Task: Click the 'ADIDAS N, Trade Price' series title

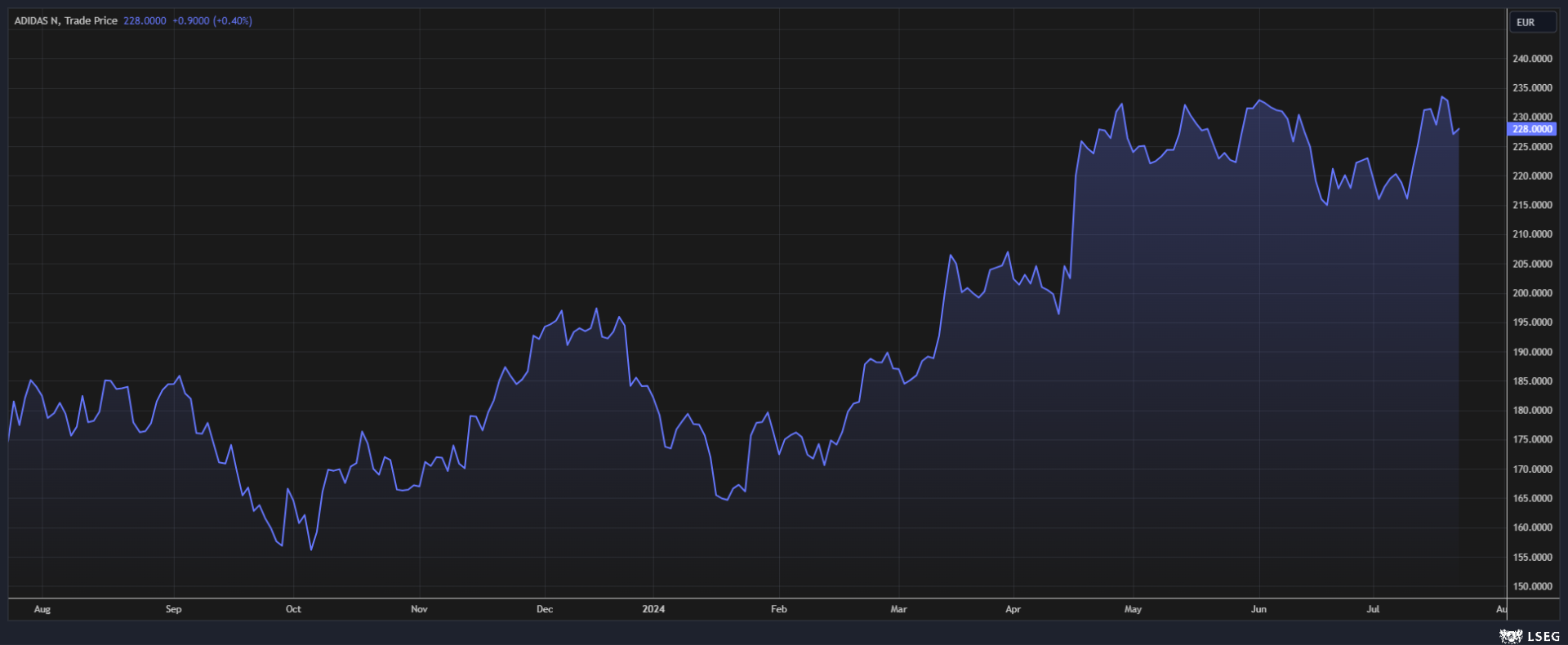Action: pyautogui.click(x=66, y=21)
